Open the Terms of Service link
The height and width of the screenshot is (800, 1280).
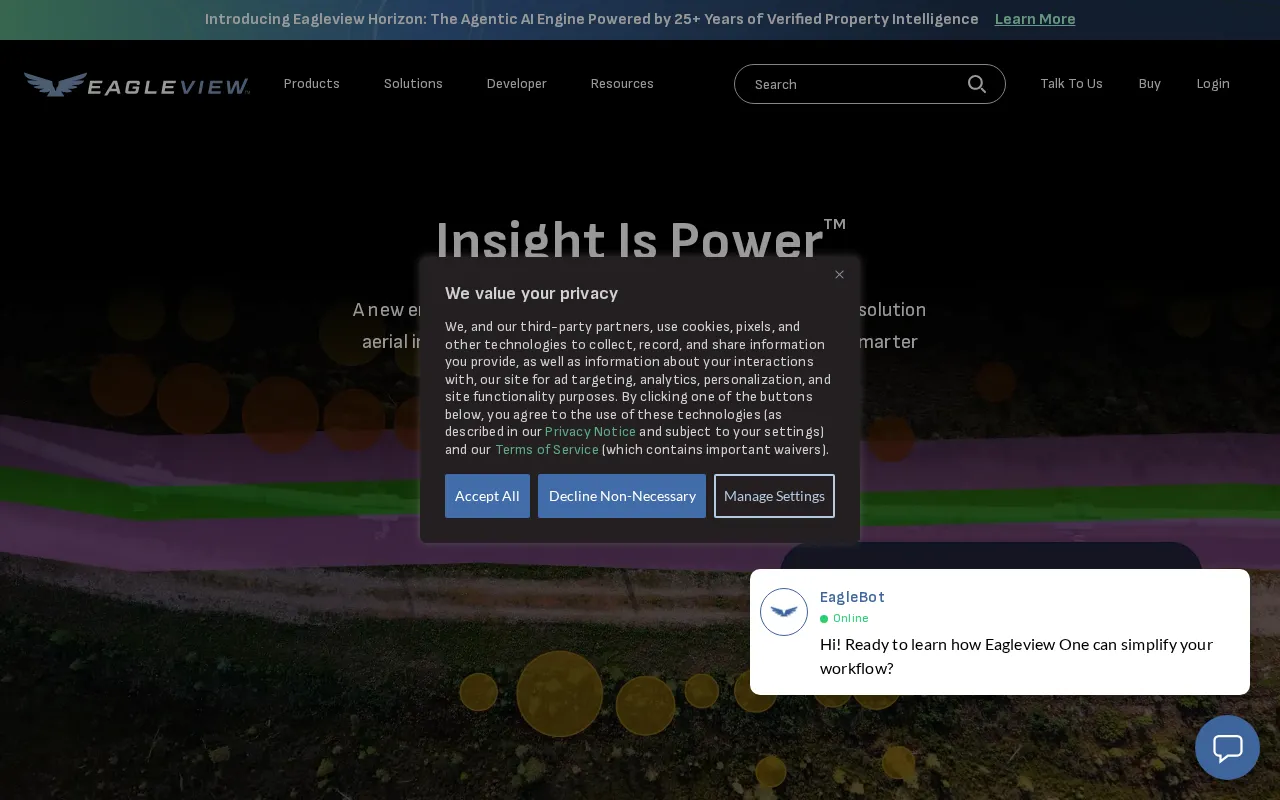(546, 450)
